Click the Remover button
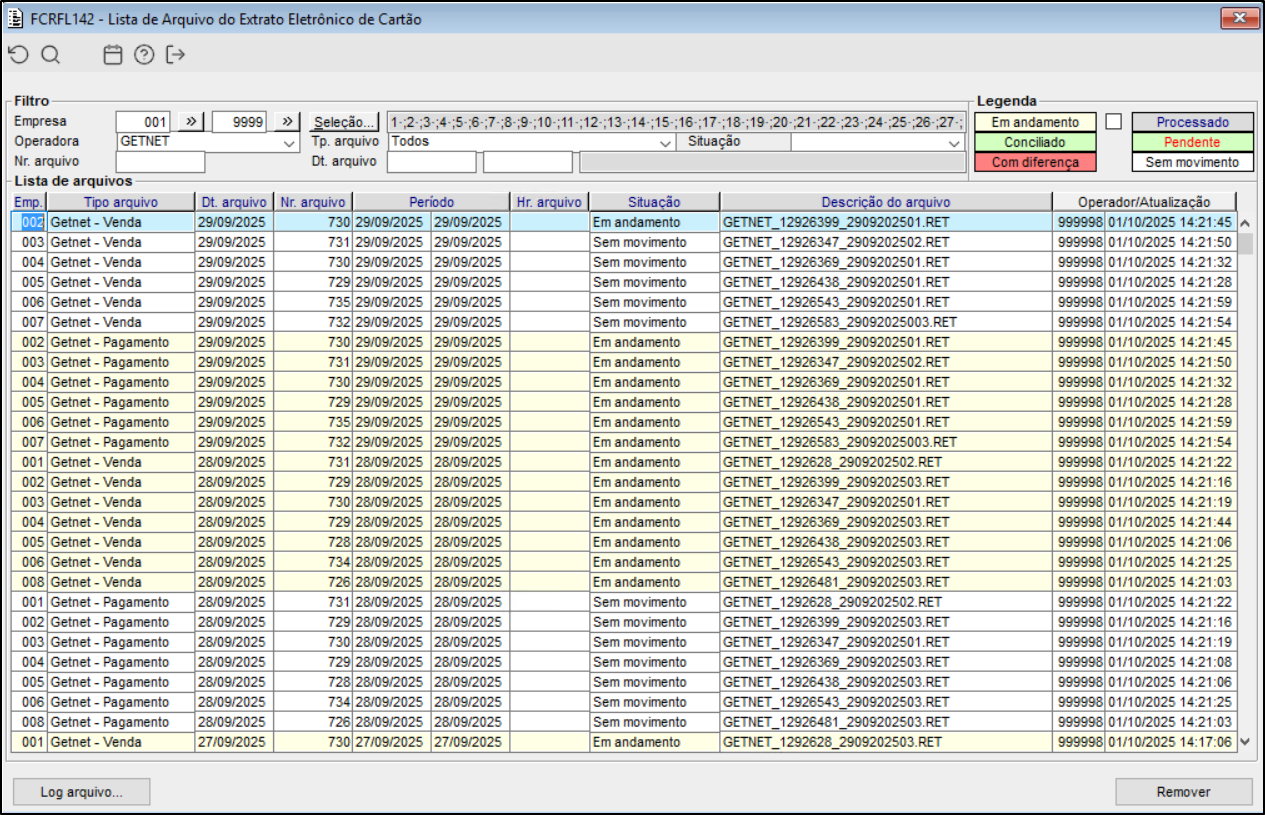1265x815 pixels. (1183, 792)
